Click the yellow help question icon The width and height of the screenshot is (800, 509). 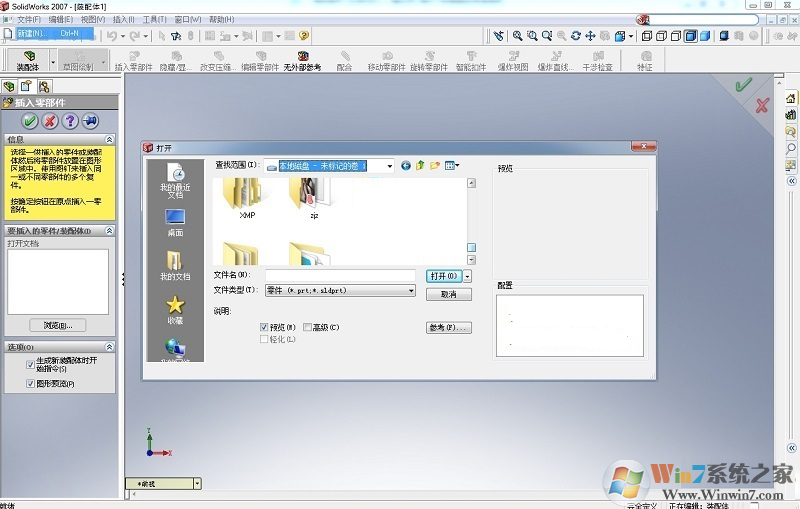point(304,35)
